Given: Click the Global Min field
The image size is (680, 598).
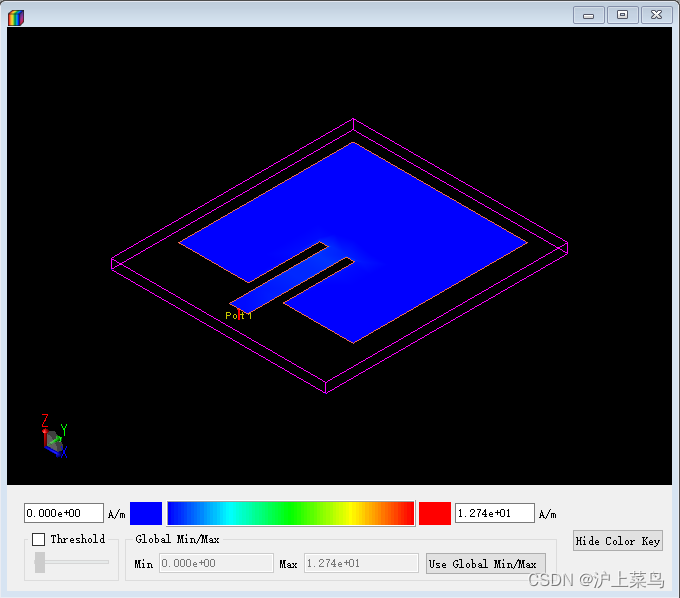Looking at the screenshot, I should [216, 563].
